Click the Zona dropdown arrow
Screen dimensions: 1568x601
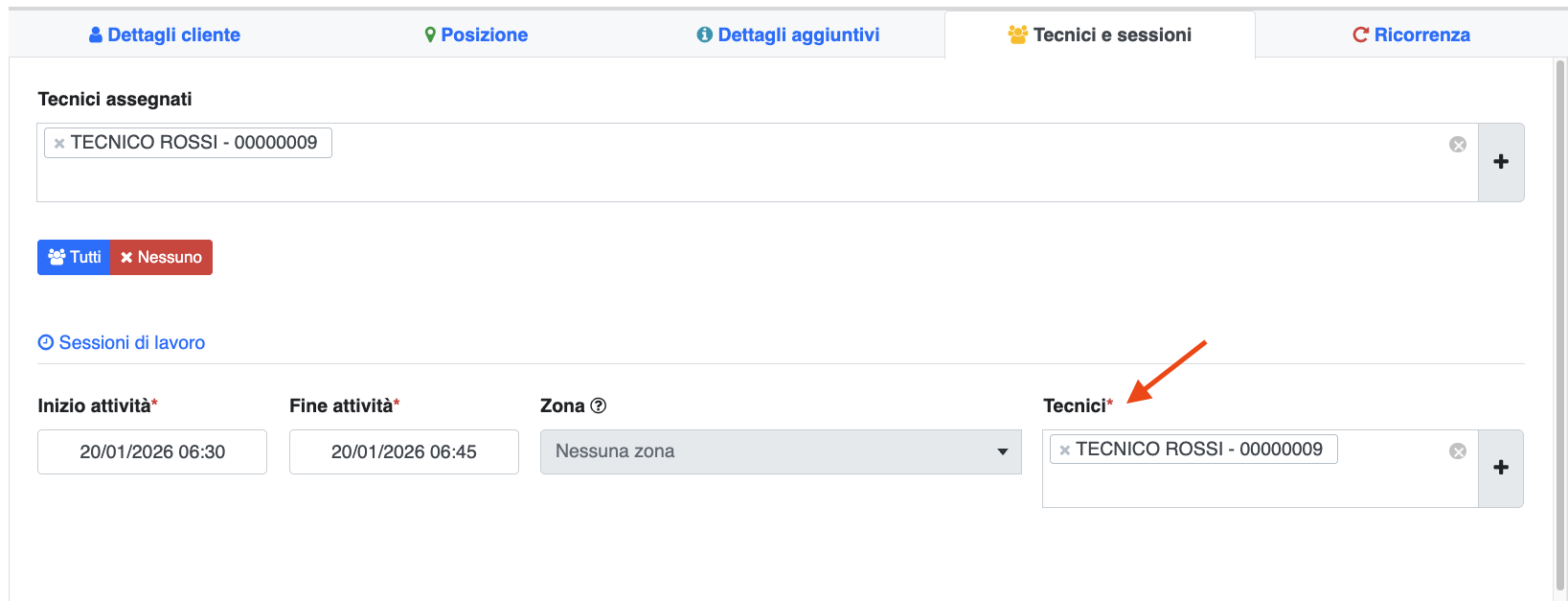click(1002, 451)
